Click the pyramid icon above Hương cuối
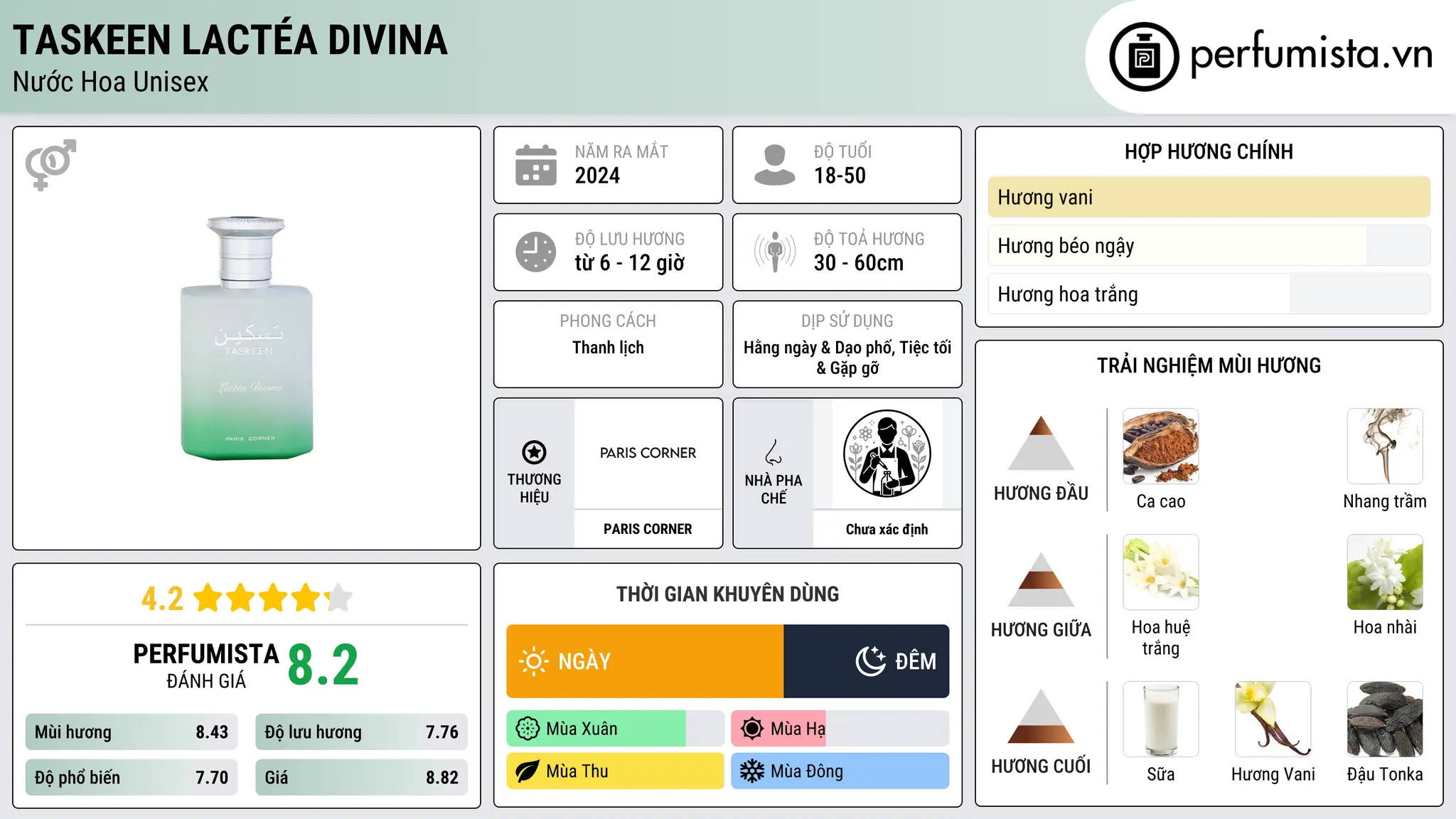This screenshot has width=1456, height=819. [x=1041, y=716]
